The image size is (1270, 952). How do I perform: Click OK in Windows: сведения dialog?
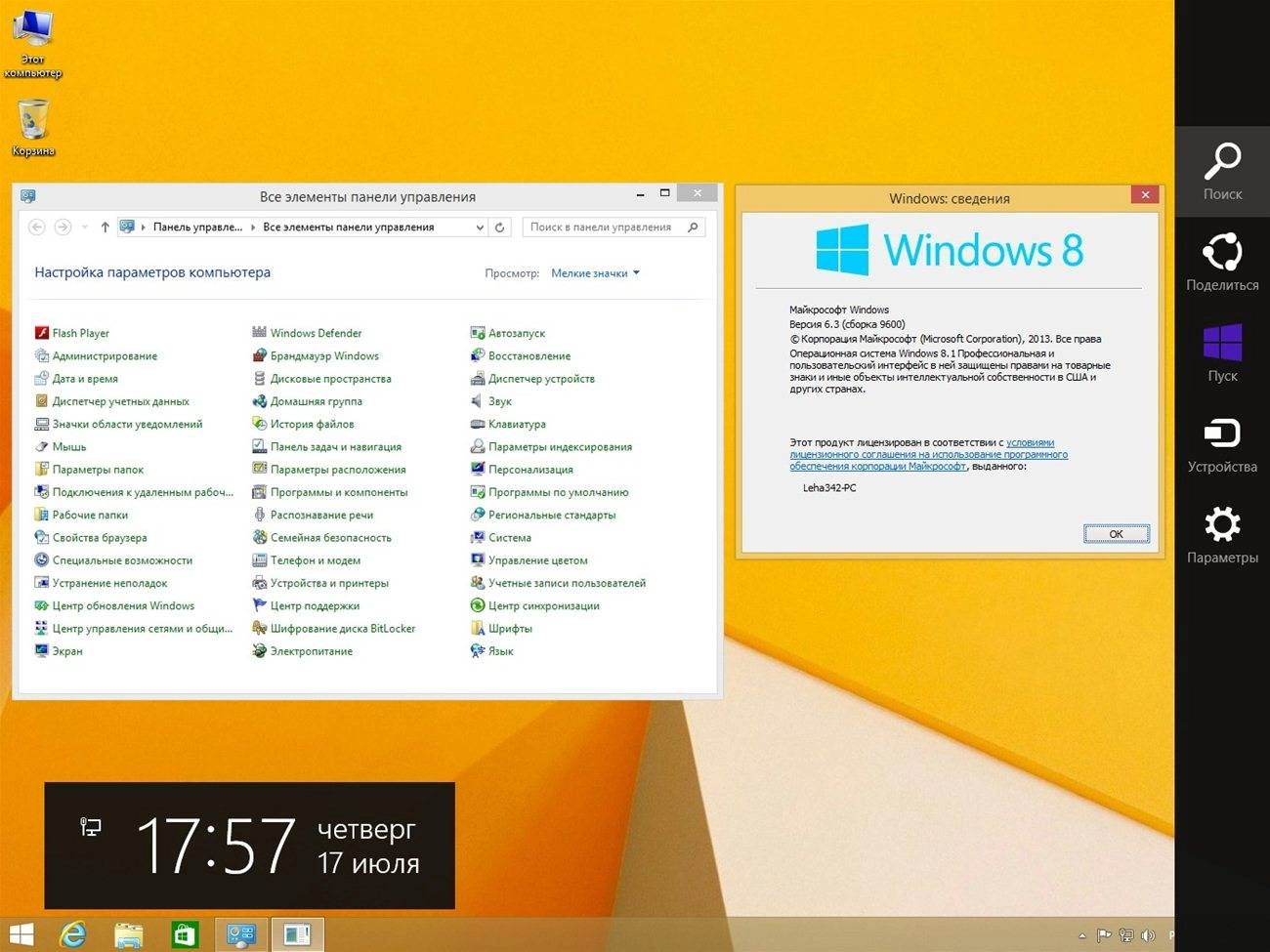coord(1117,534)
